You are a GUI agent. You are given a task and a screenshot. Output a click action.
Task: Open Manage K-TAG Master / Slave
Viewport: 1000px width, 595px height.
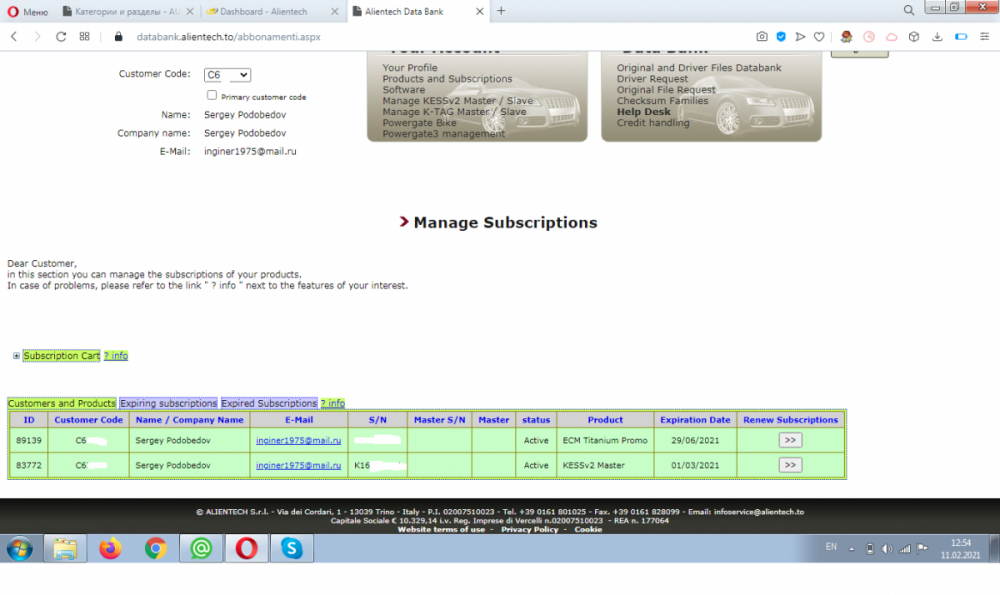[x=454, y=112]
